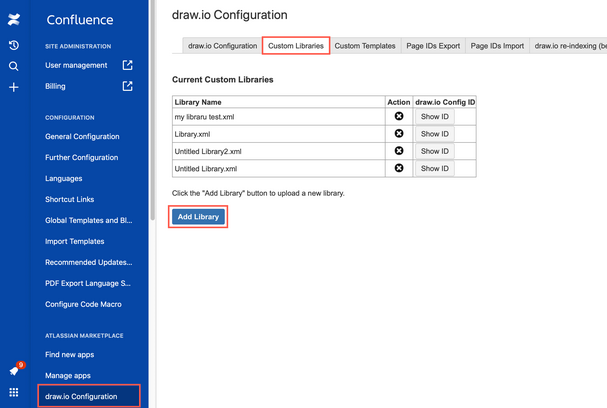The image size is (607, 408).
Task: Click the Confluence logo icon
Action: [x=14, y=19]
